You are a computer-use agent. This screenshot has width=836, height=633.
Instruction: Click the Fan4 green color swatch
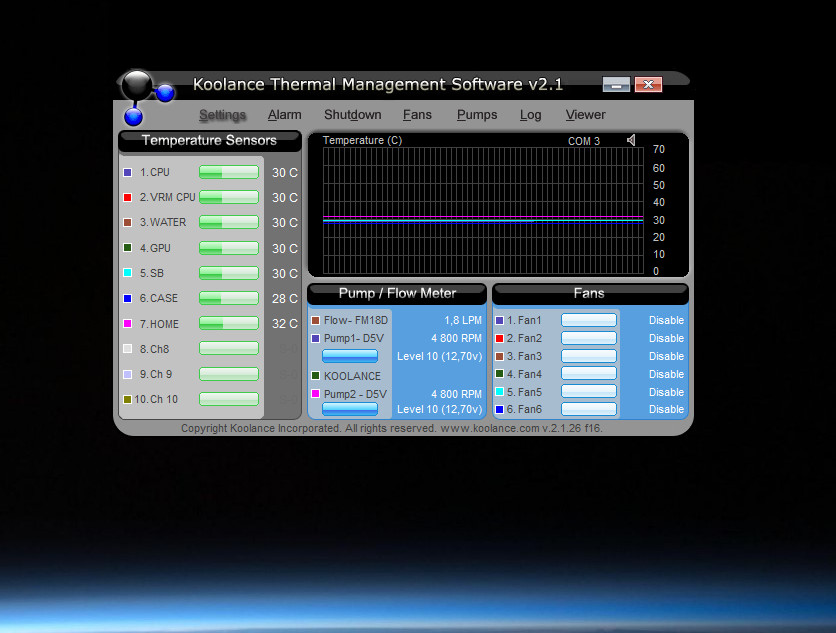pos(500,374)
